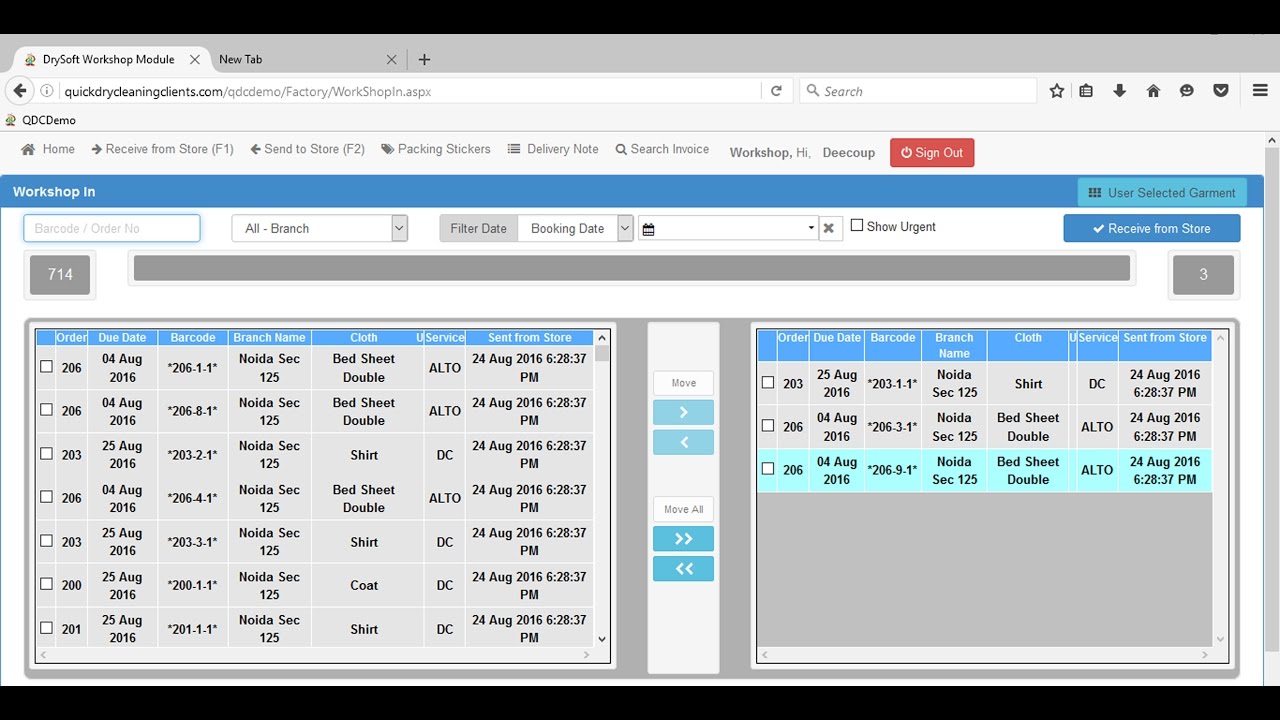Reload the page with refresh icon

click(x=776, y=91)
